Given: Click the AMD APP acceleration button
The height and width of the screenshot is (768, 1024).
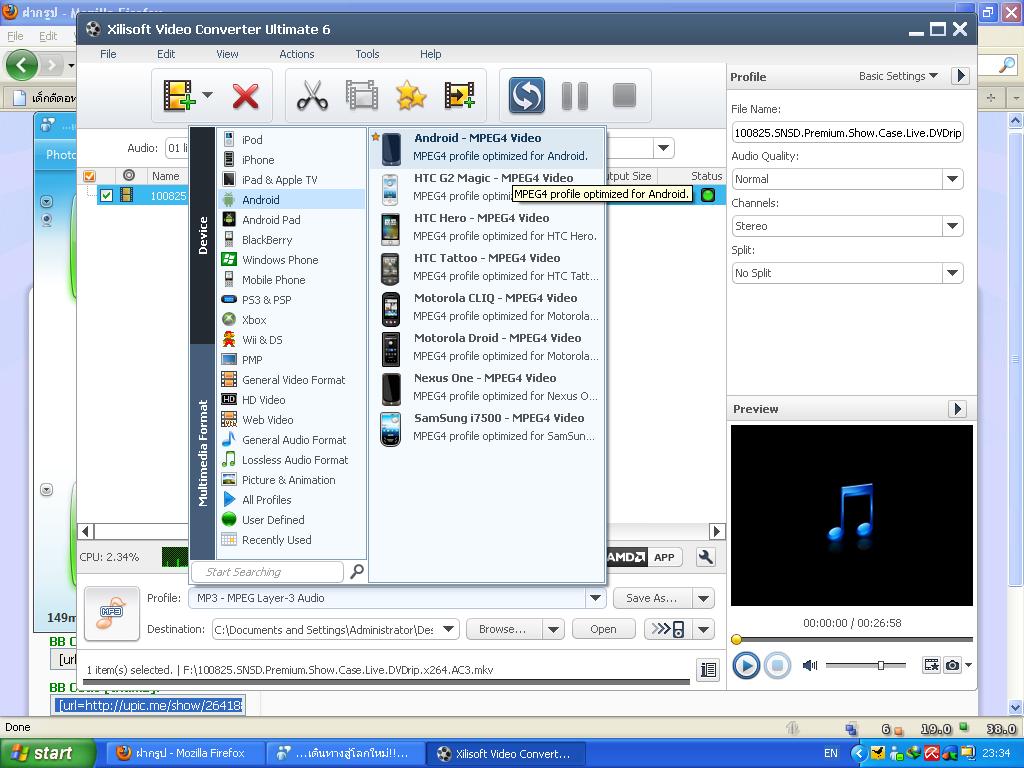Looking at the screenshot, I should [644, 557].
